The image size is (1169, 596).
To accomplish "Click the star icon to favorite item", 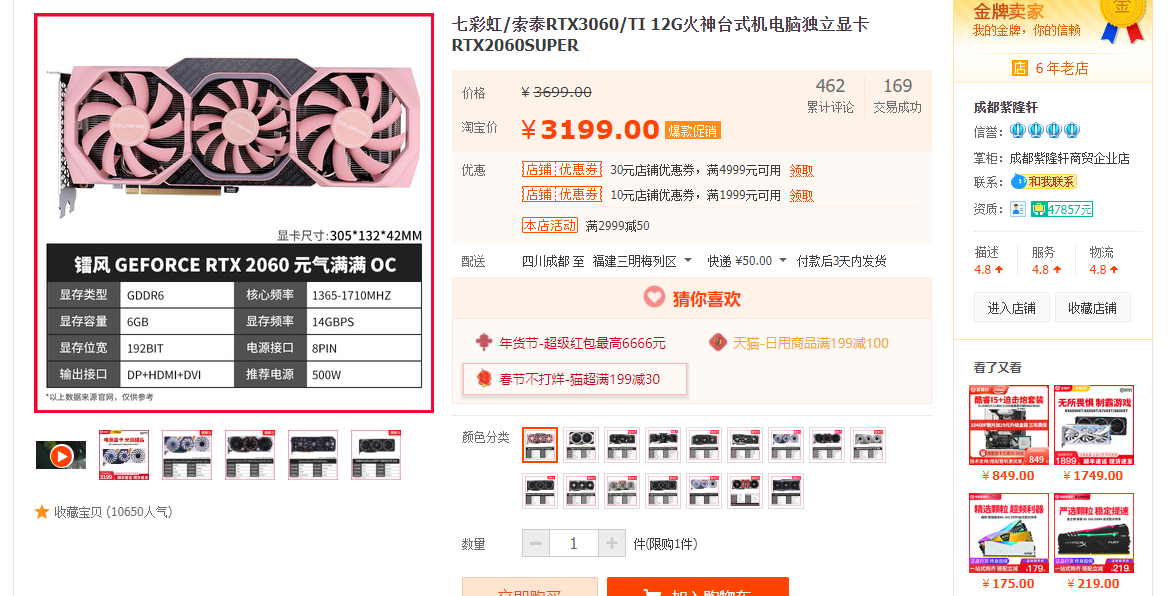I will 42,512.
